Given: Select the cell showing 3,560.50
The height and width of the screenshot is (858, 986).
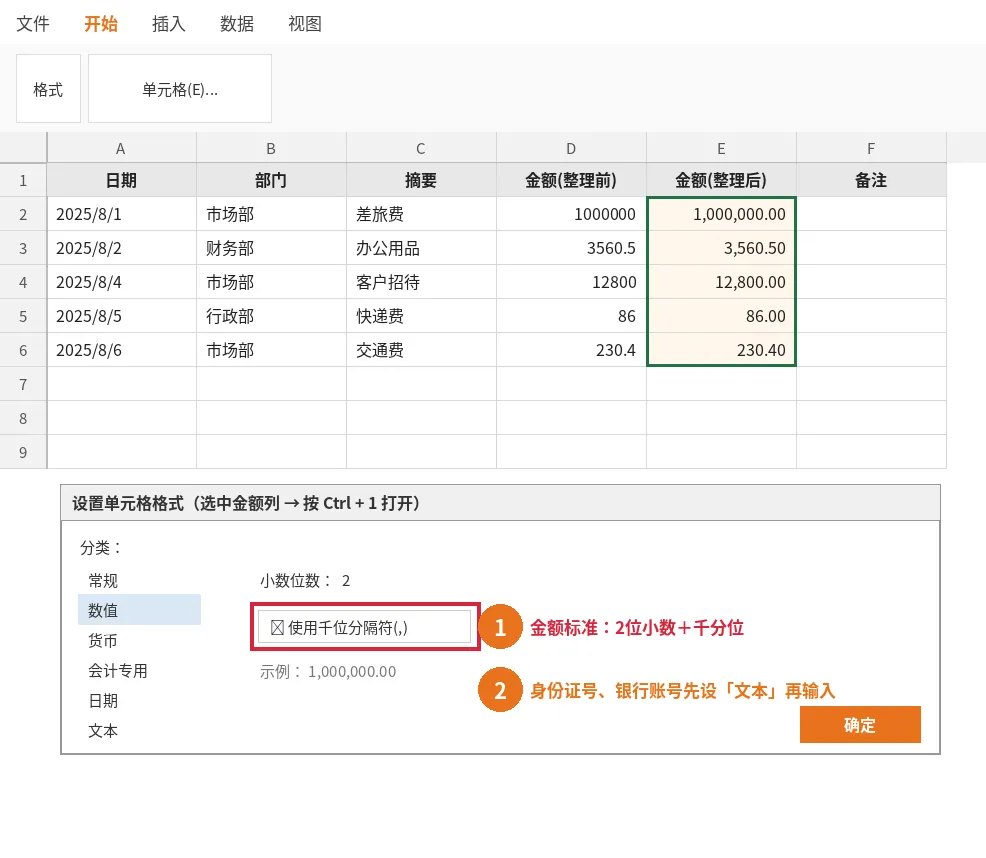Looking at the screenshot, I should pos(721,248).
